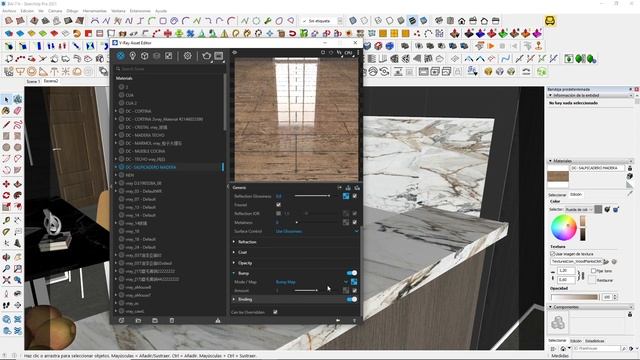Expand Binding section
Viewport: 640px width, 360px height.
tap(234, 299)
